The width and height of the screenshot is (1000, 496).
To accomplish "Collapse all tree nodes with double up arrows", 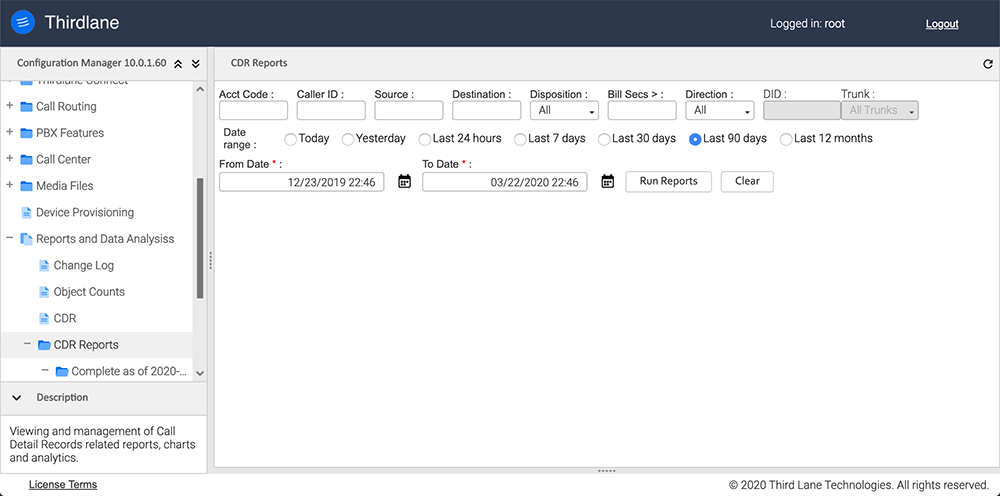I will click(178, 64).
